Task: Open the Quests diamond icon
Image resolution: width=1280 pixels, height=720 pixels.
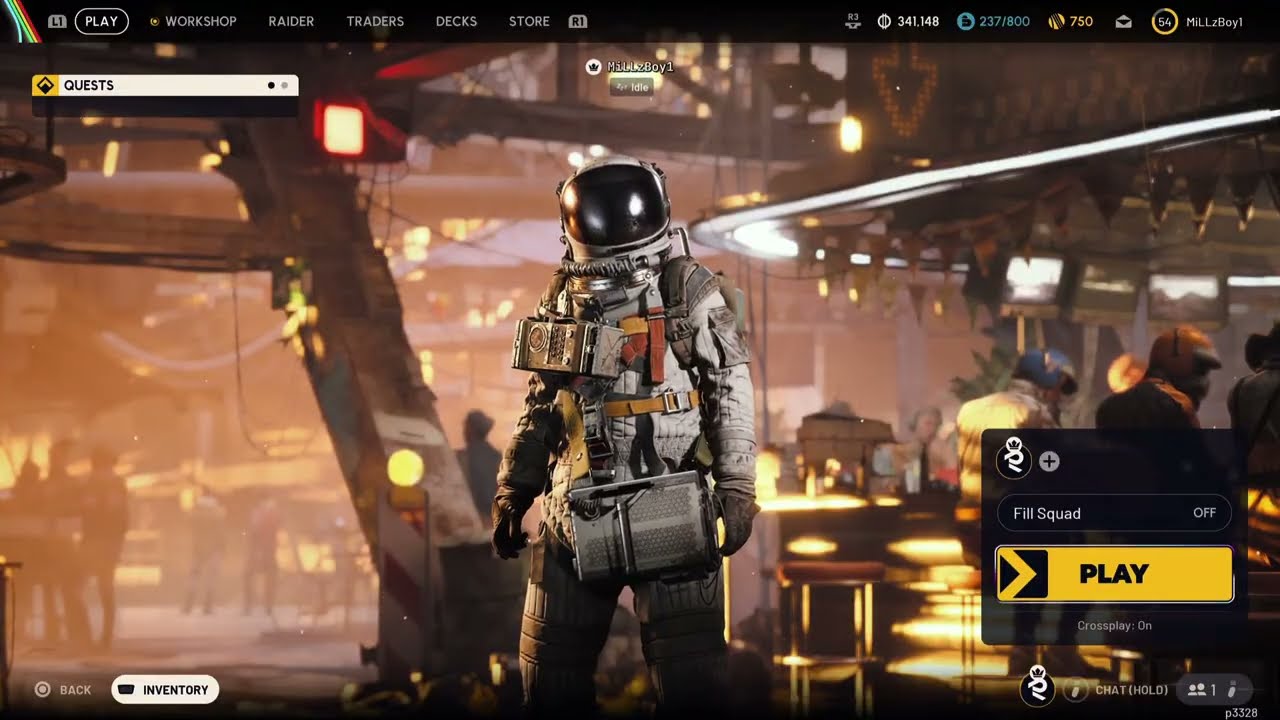Action: [x=44, y=85]
